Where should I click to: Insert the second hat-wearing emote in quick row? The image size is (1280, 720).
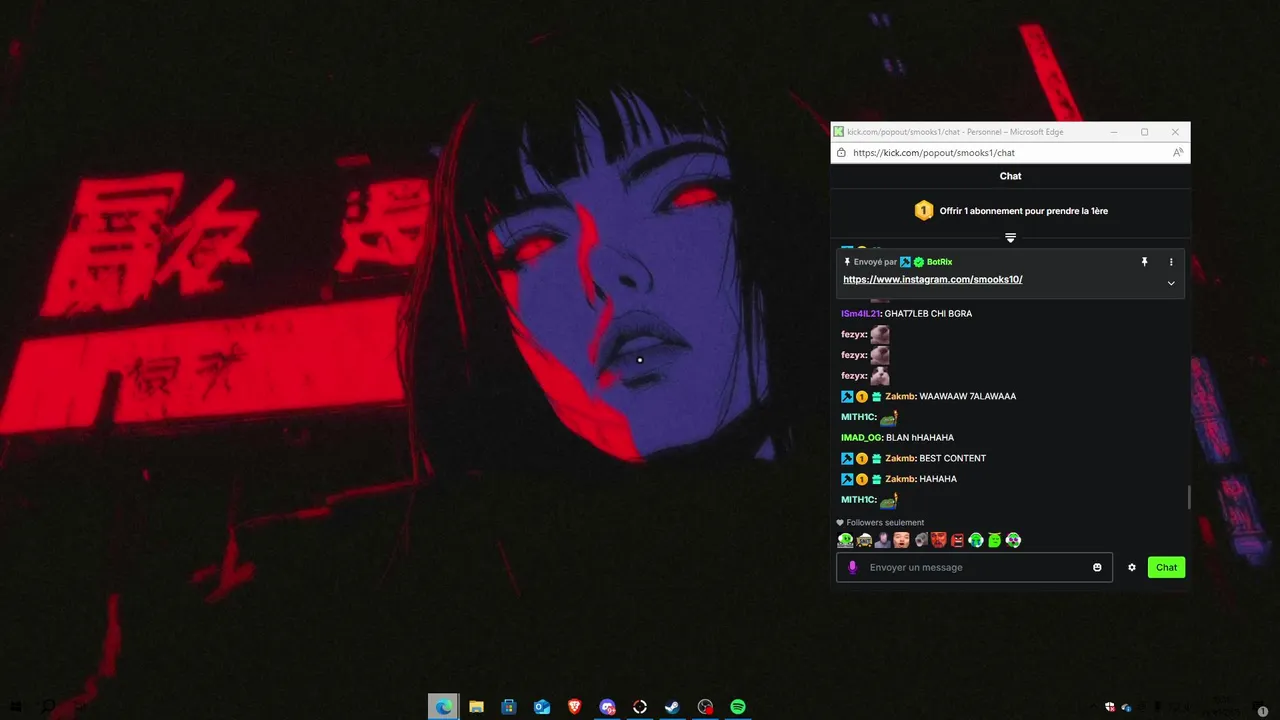864,540
